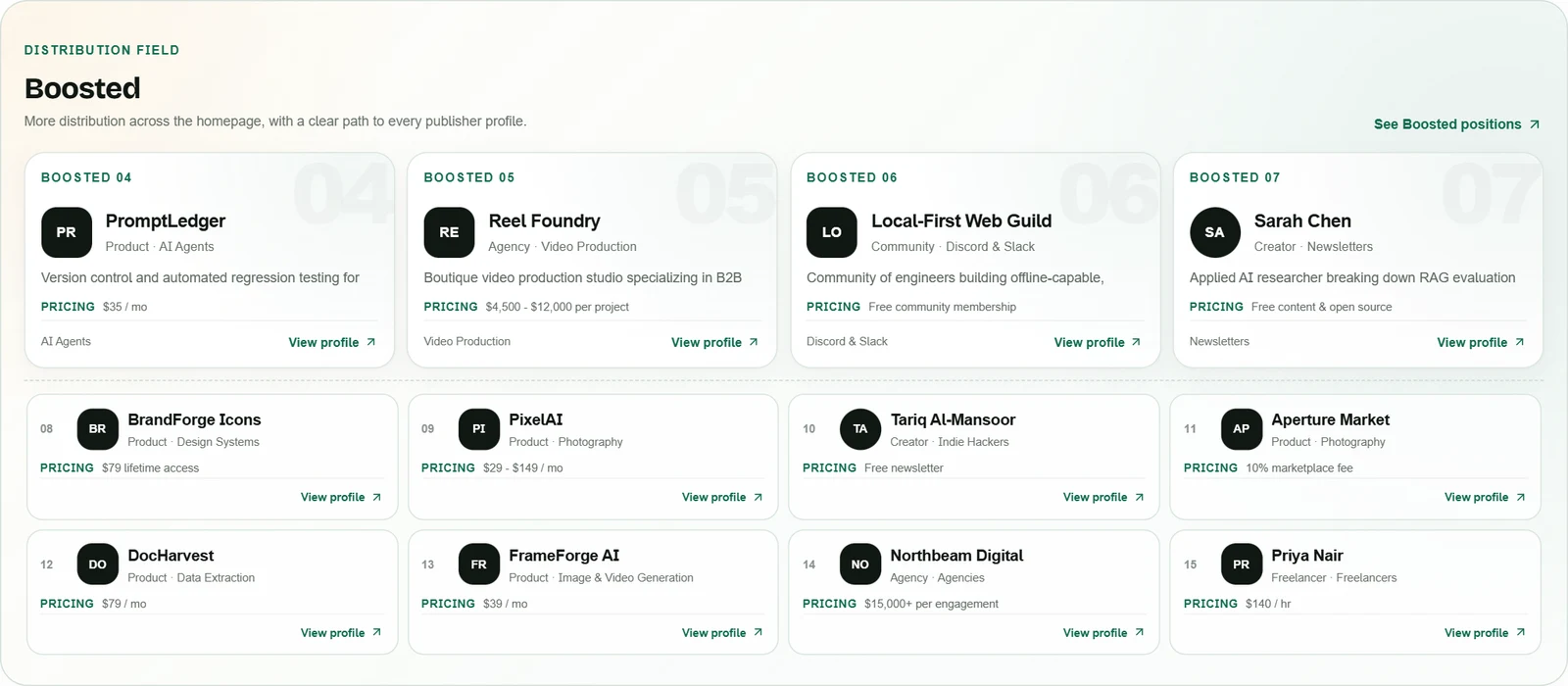The image size is (1568, 686).
Task: View profile of Priya Nair
Action: pos(1485,633)
